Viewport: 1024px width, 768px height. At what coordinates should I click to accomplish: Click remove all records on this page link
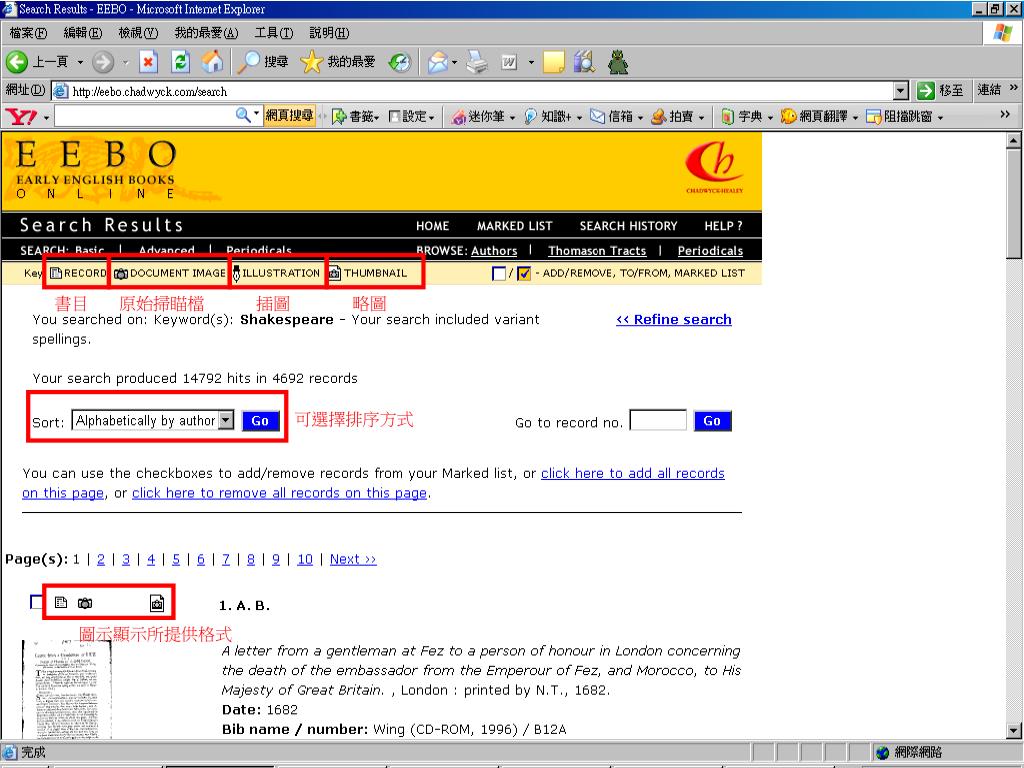280,493
